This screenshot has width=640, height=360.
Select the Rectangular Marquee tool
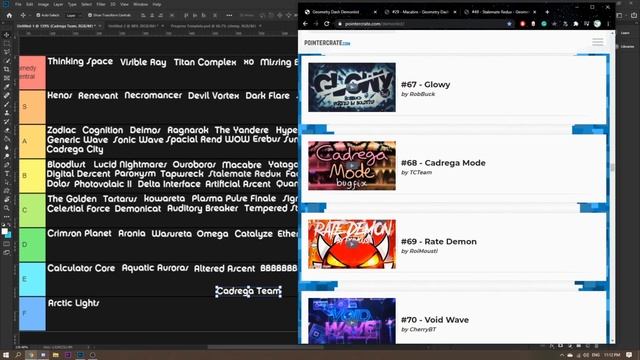[7, 43]
